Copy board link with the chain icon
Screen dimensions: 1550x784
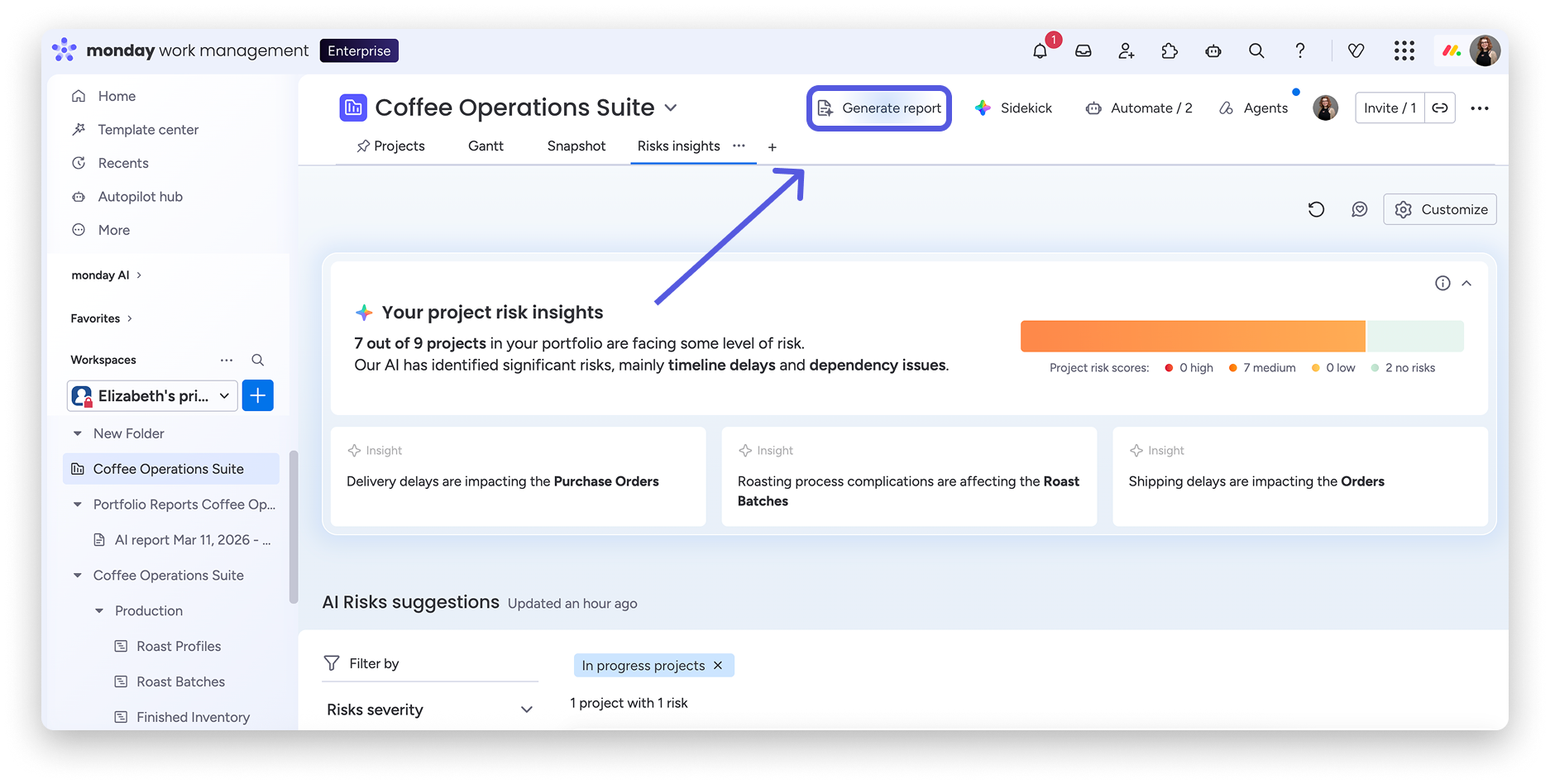(1440, 108)
